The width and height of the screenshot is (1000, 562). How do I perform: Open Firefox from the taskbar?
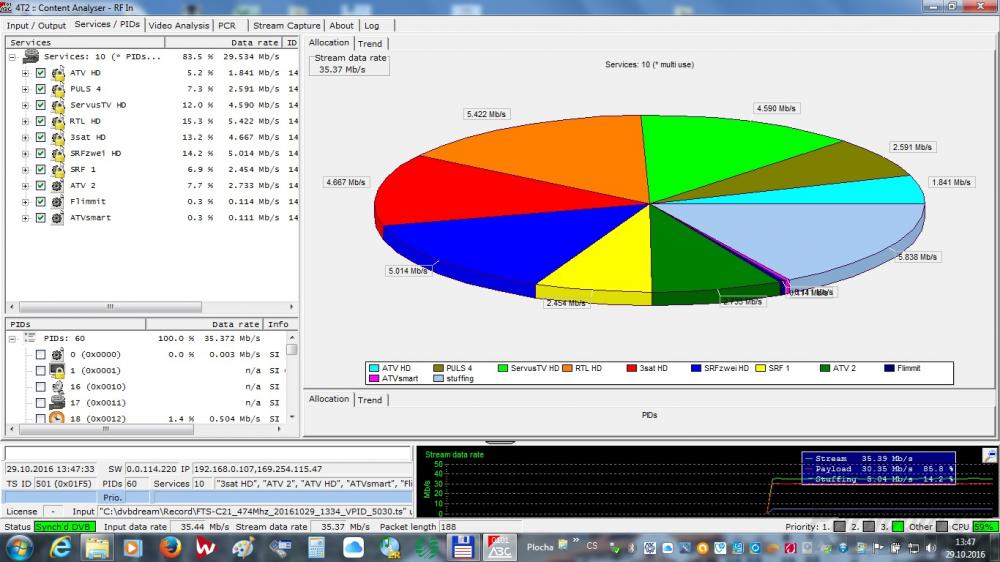[x=170, y=547]
